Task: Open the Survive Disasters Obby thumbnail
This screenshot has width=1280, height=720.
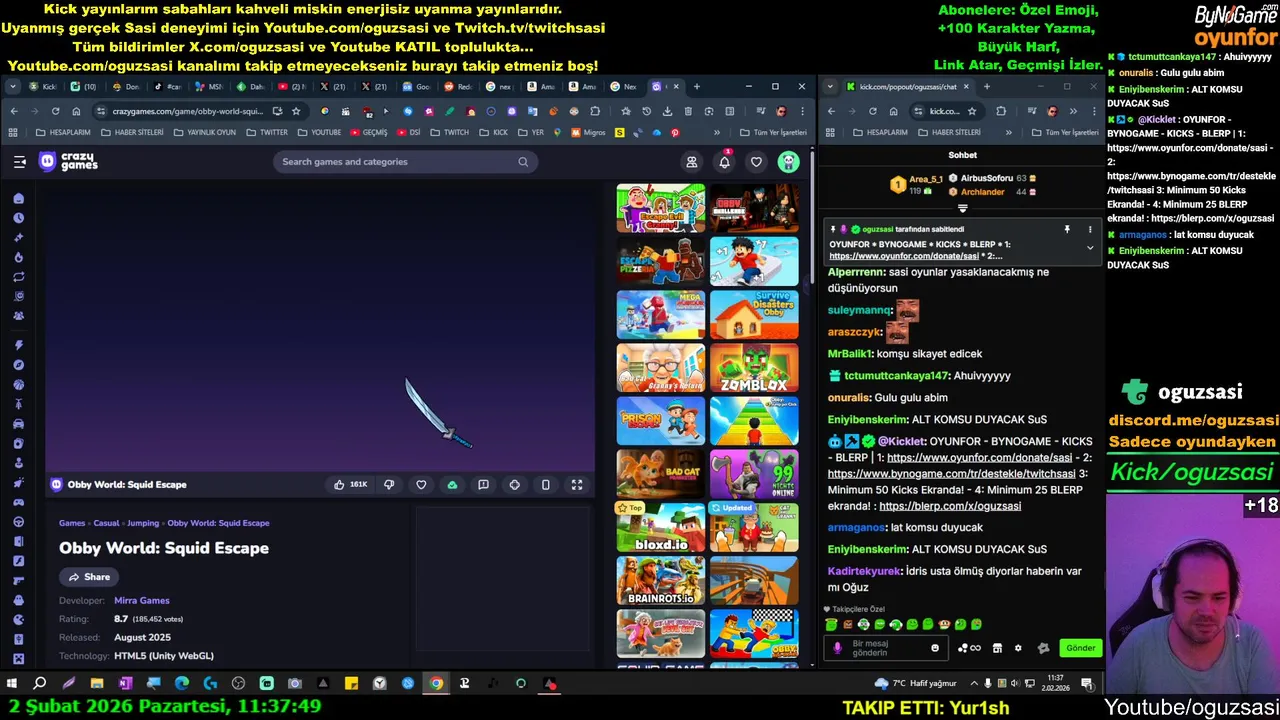Action: click(754, 315)
